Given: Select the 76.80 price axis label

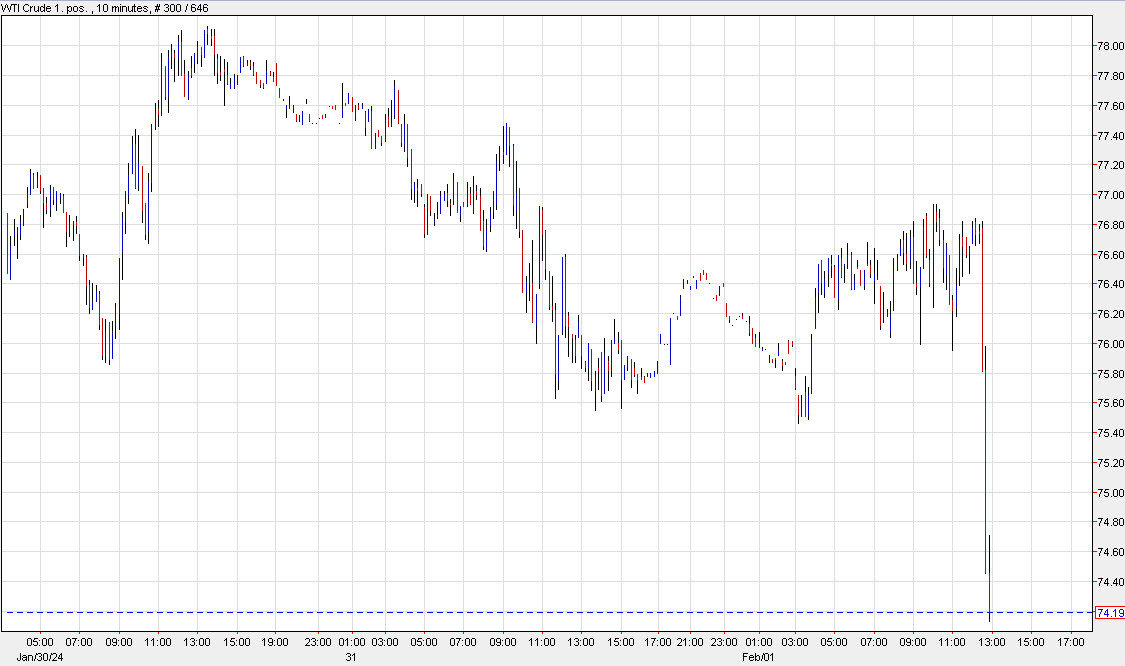Looking at the screenshot, I should pos(1110,225).
